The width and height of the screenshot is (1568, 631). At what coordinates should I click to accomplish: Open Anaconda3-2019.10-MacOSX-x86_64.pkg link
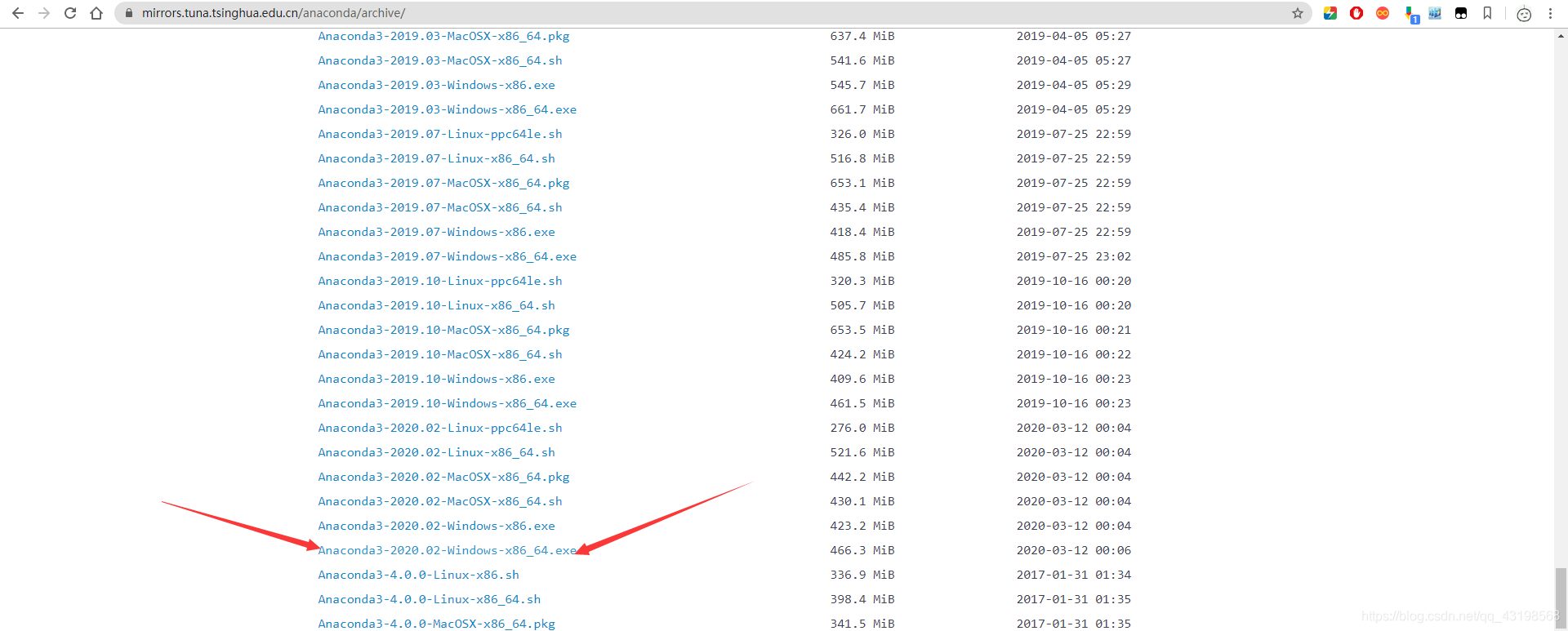click(x=443, y=330)
